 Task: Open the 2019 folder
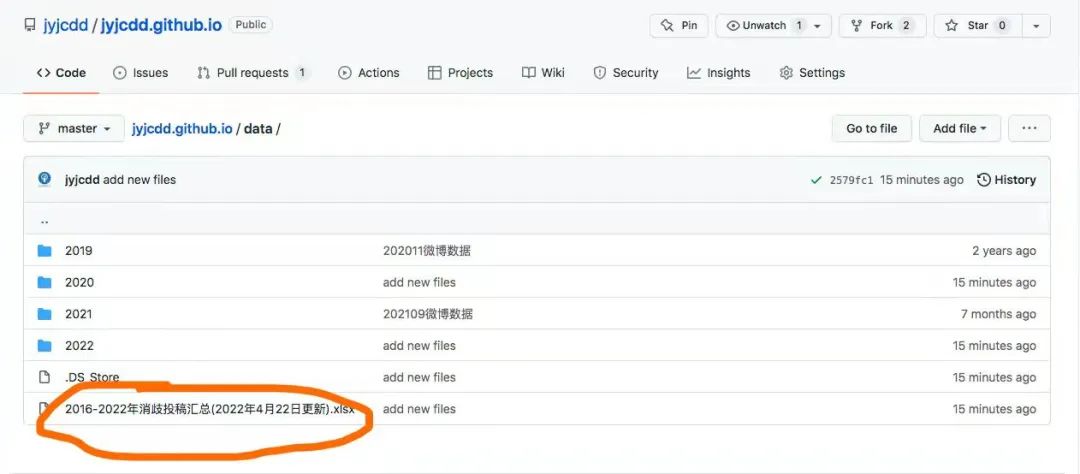pyautogui.click(x=79, y=251)
